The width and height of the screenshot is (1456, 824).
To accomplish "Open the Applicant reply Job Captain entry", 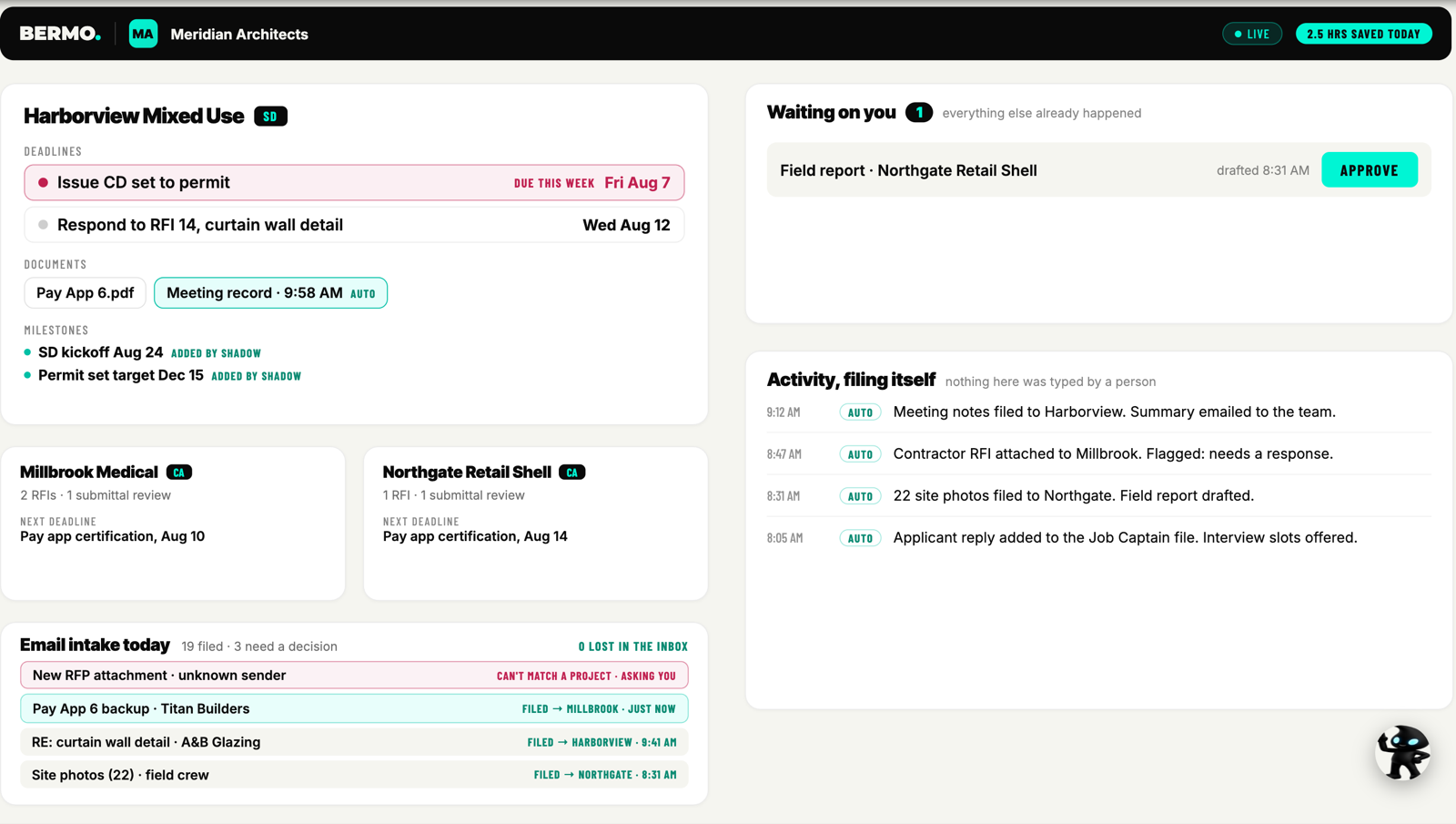I will pos(1098,538).
